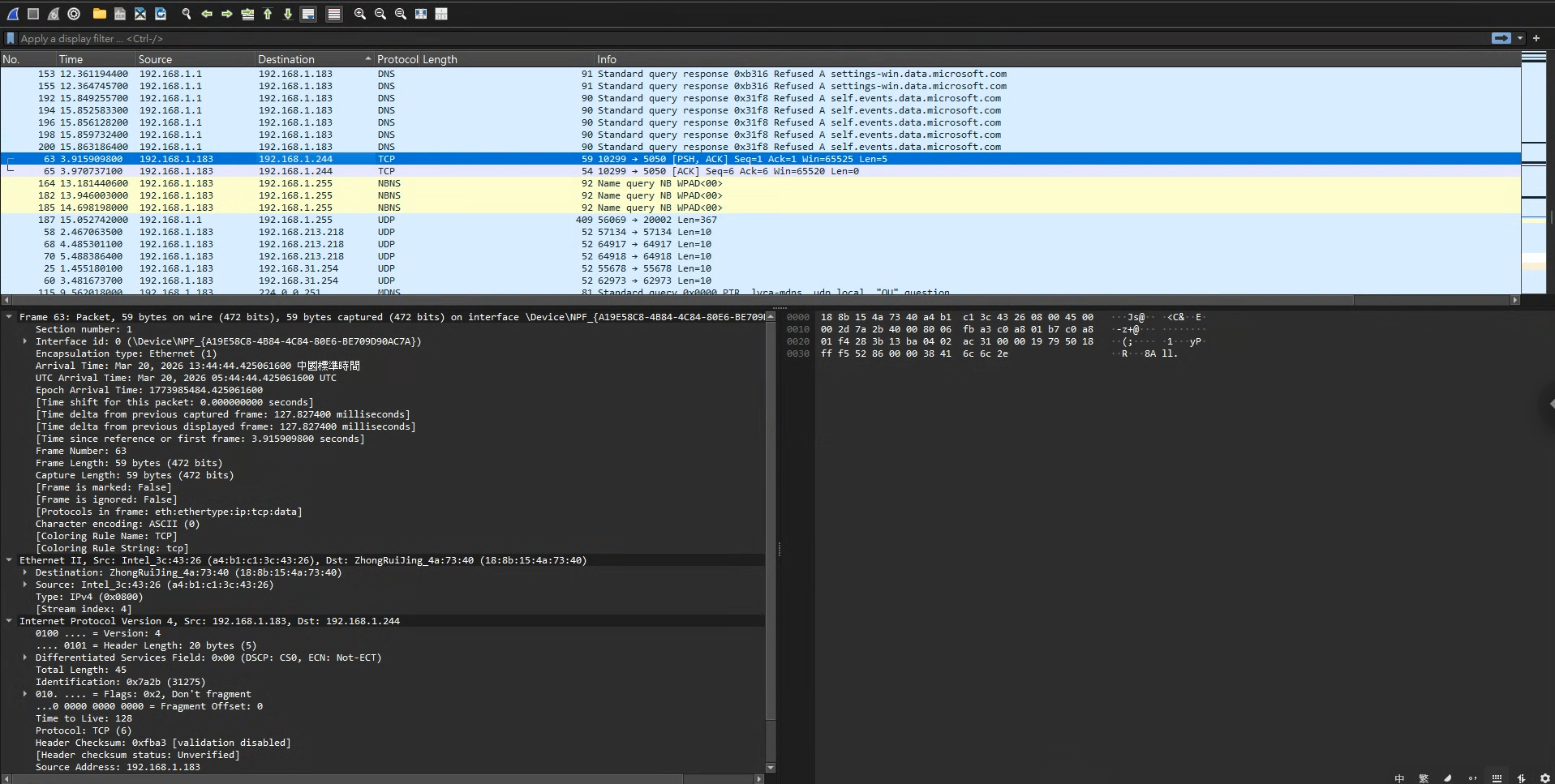Sort by the Info column header

click(1057, 59)
